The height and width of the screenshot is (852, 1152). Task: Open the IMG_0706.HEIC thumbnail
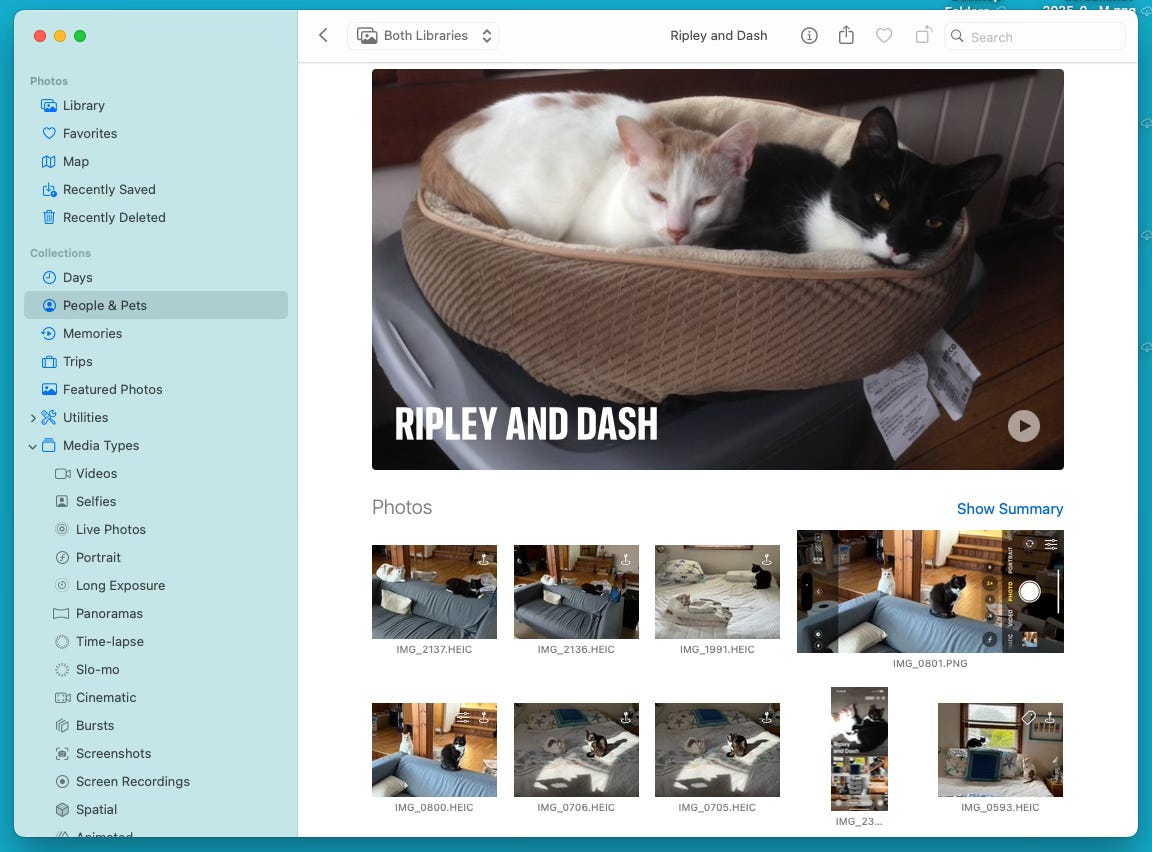[x=576, y=750]
